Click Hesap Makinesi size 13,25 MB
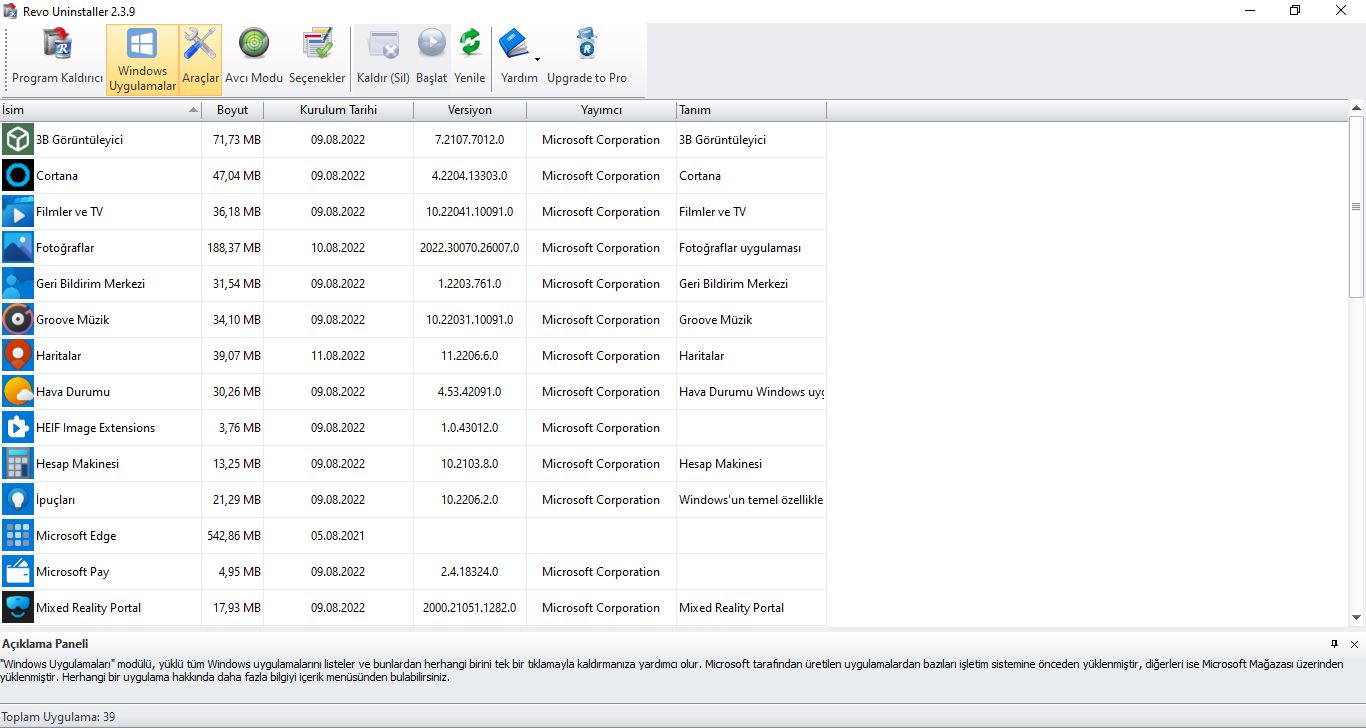This screenshot has width=1366, height=728. click(x=237, y=464)
